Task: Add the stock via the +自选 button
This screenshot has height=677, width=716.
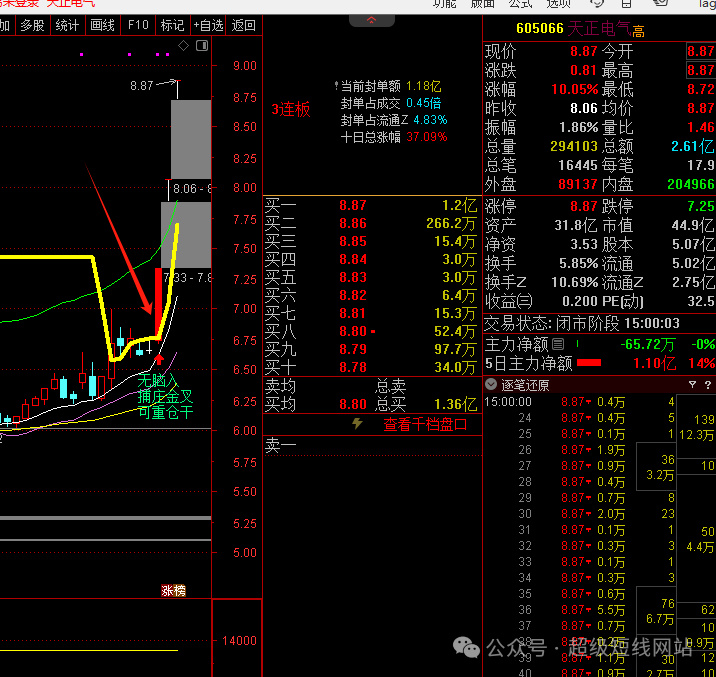Action: tap(208, 25)
